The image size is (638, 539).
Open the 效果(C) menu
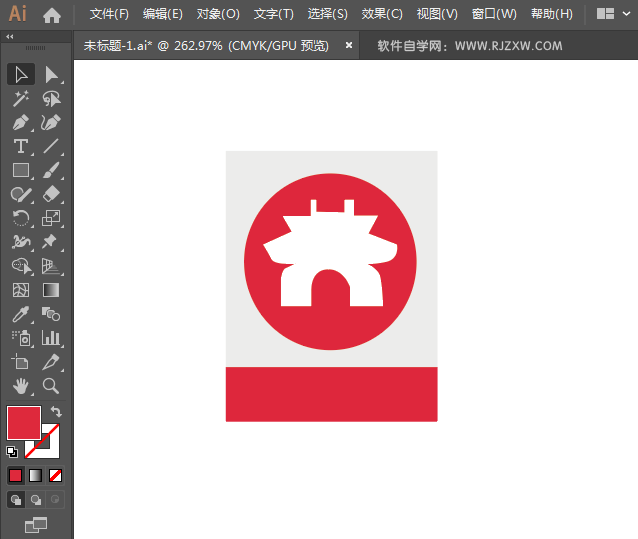tap(382, 14)
